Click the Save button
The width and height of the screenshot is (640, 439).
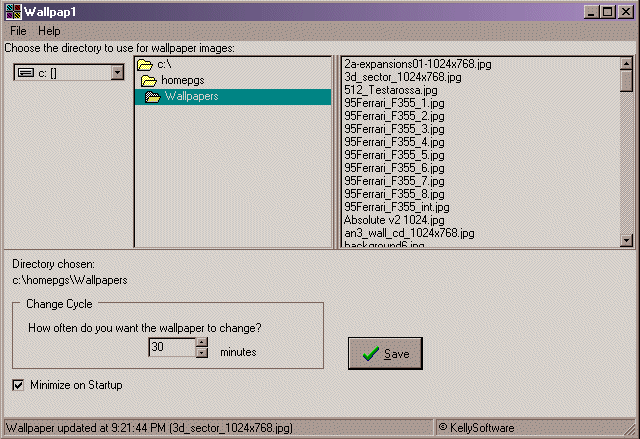point(385,353)
